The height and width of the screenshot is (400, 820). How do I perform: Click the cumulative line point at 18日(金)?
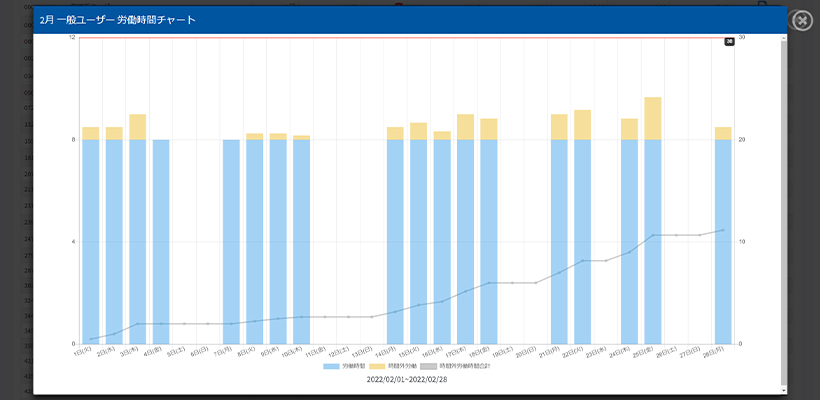point(489,283)
